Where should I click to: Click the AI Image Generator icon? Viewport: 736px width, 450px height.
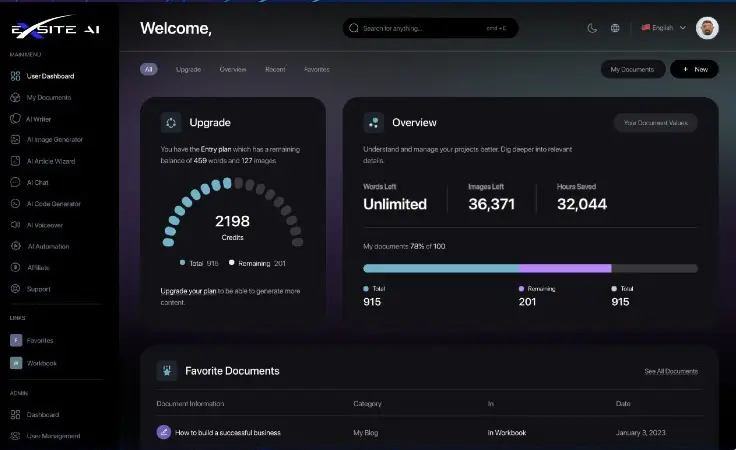click(15, 140)
